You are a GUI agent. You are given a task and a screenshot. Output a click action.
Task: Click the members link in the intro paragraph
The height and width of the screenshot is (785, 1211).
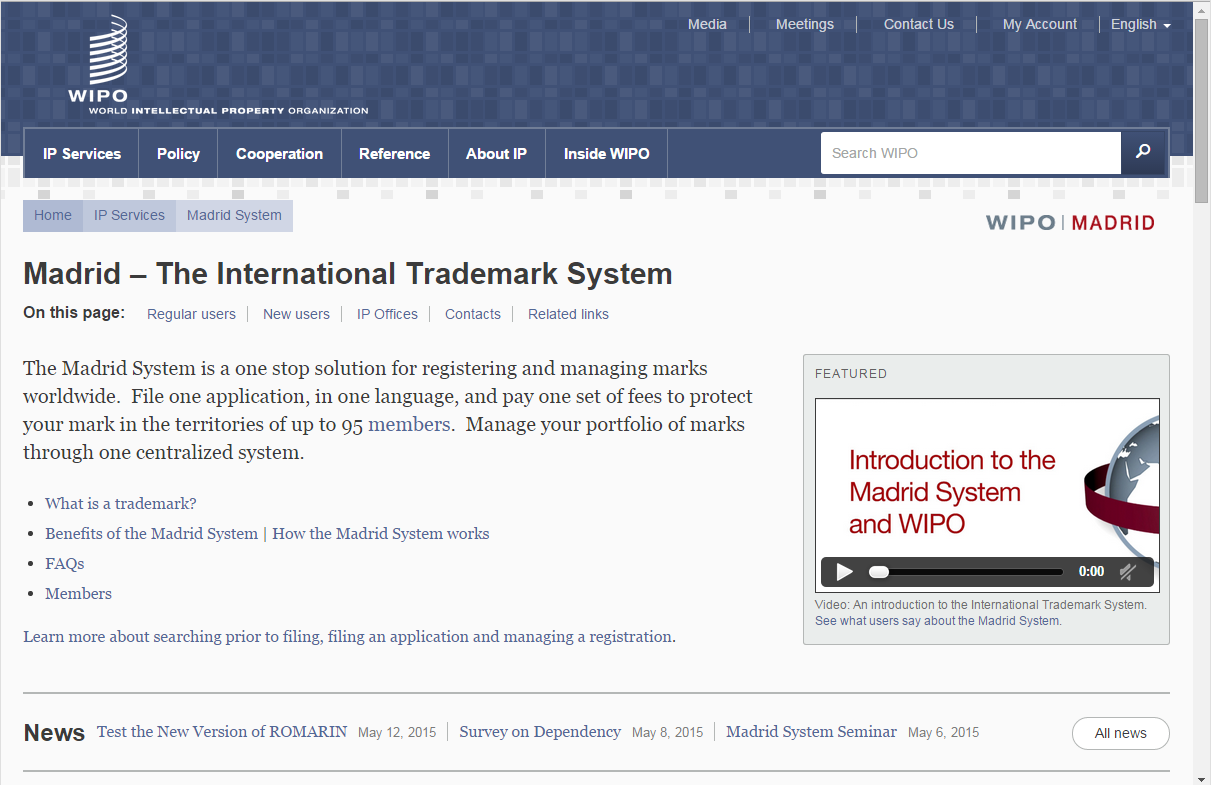click(409, 424)
